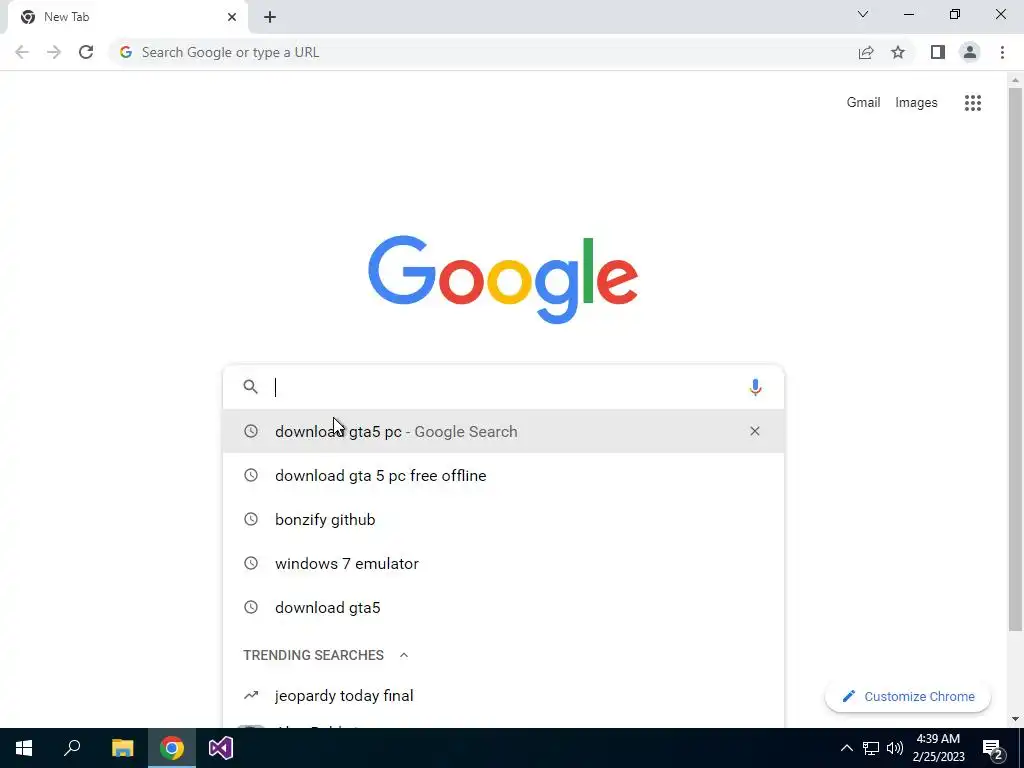Collapse the Trending Searches section
The height and width of the screenshot is (768, 1024).
click(404, 655)
